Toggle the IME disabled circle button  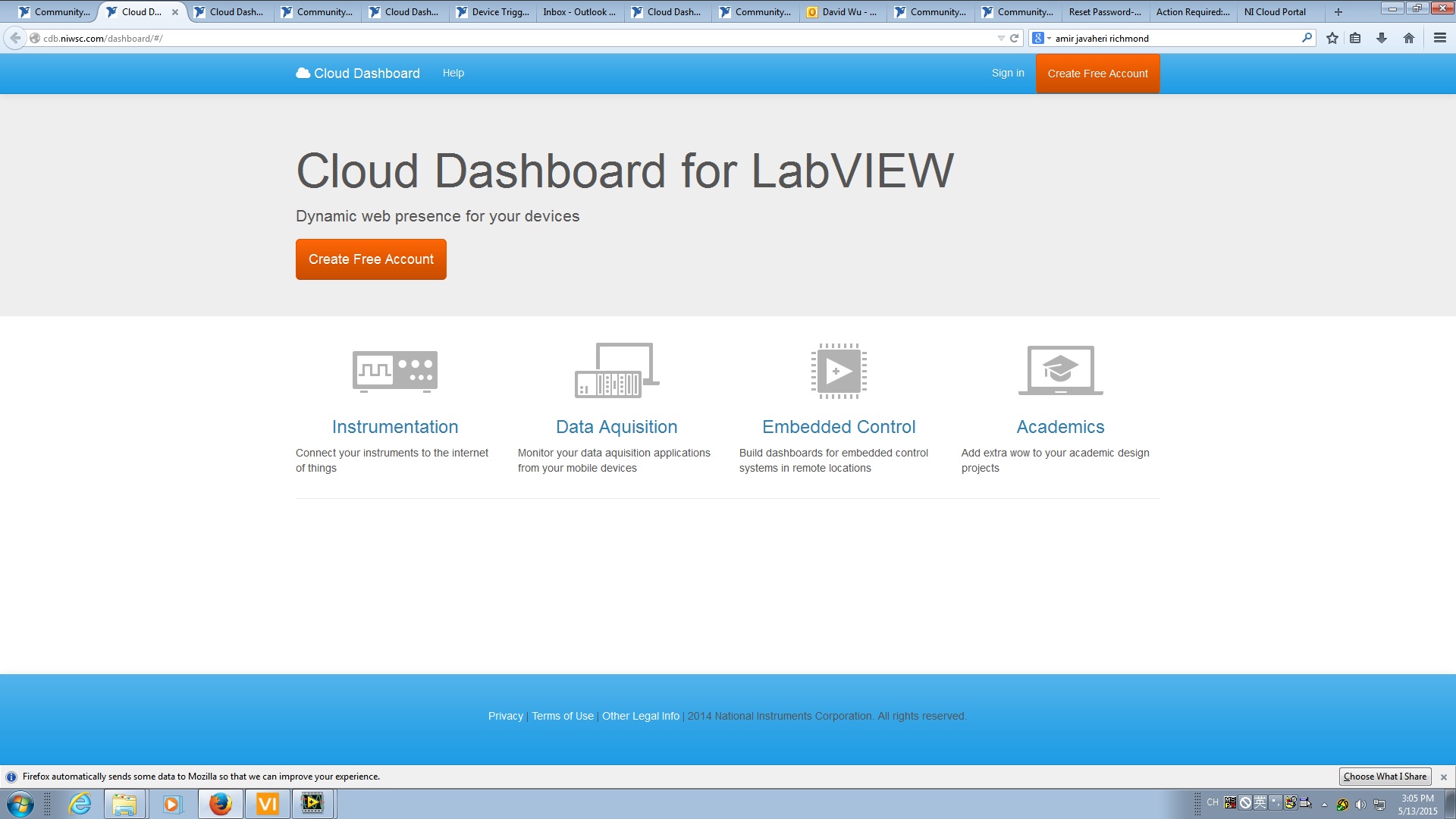coord(1245,802)
